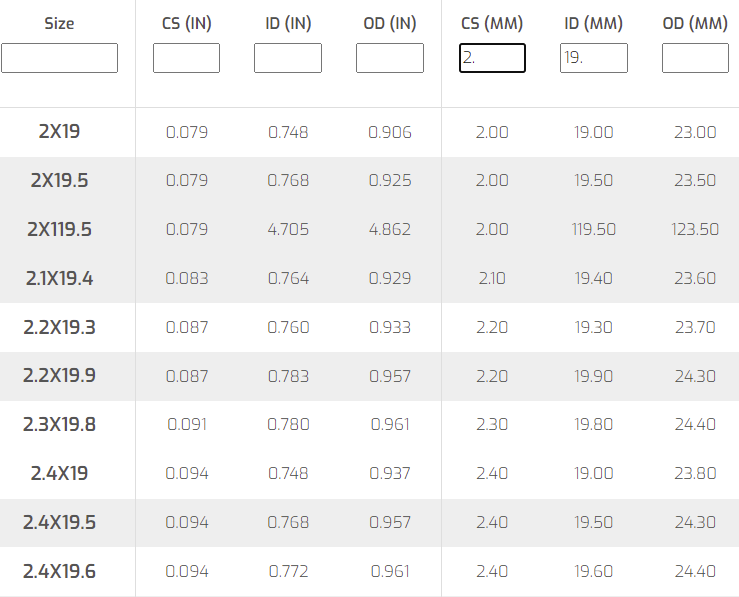Screen dimensions: 739x597
Task: Open the 2X119.5 size entry
Action: [x=59, y=229]
